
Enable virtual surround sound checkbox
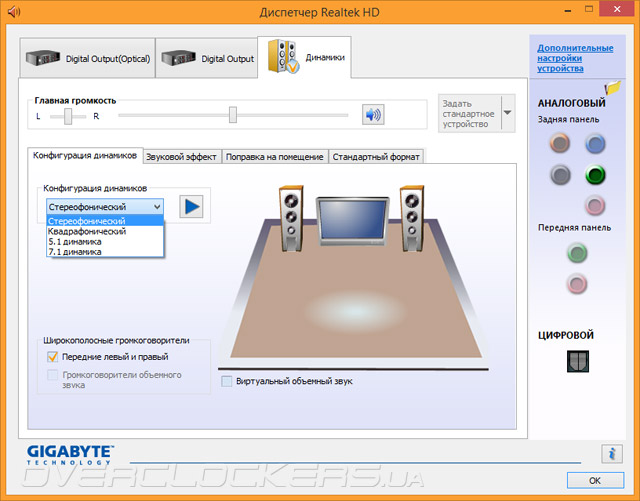pyautogui.click(x=226, y=381)
